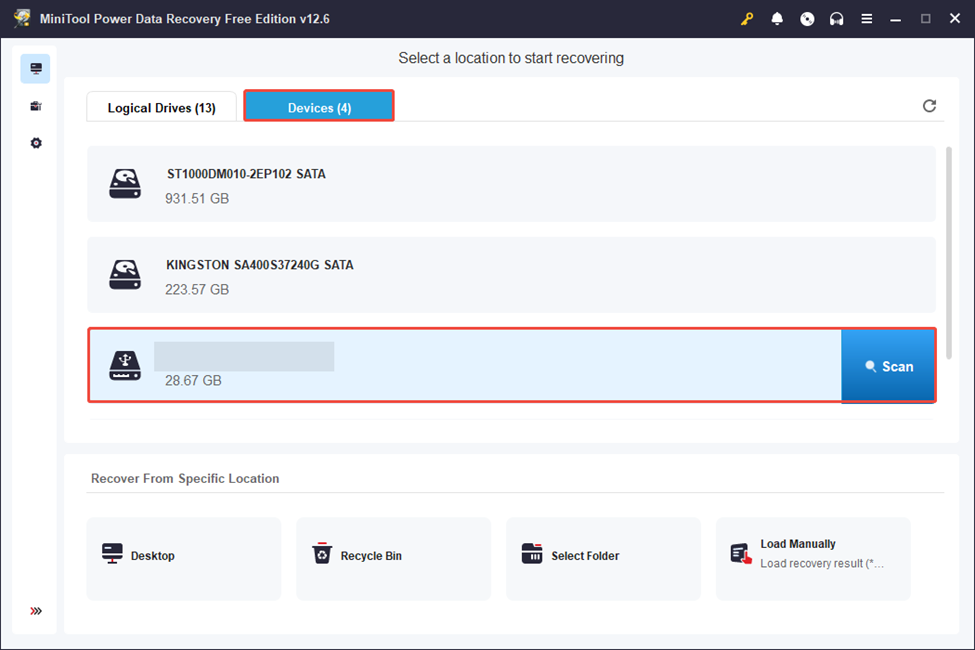
Task: Click the Select Folder icon
Action: (532, 553)
